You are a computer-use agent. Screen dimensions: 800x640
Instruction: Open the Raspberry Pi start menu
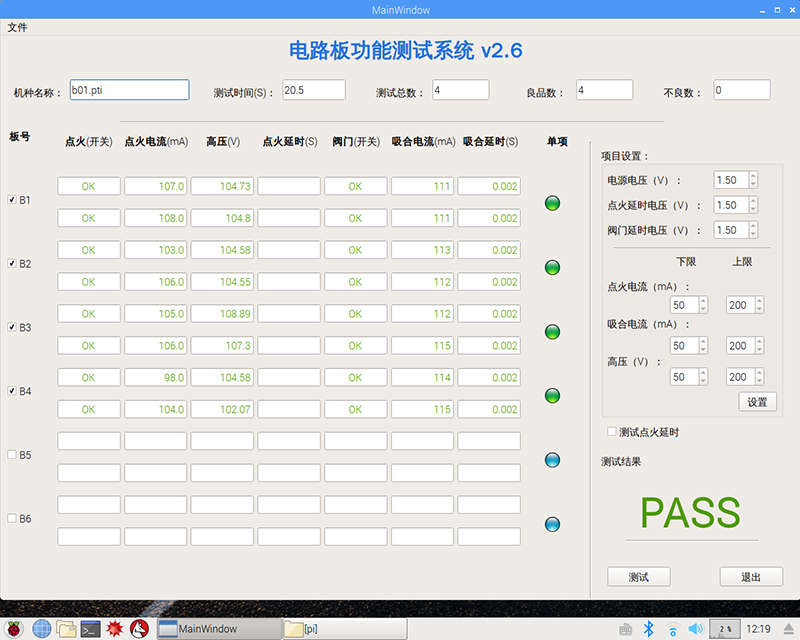14,628
